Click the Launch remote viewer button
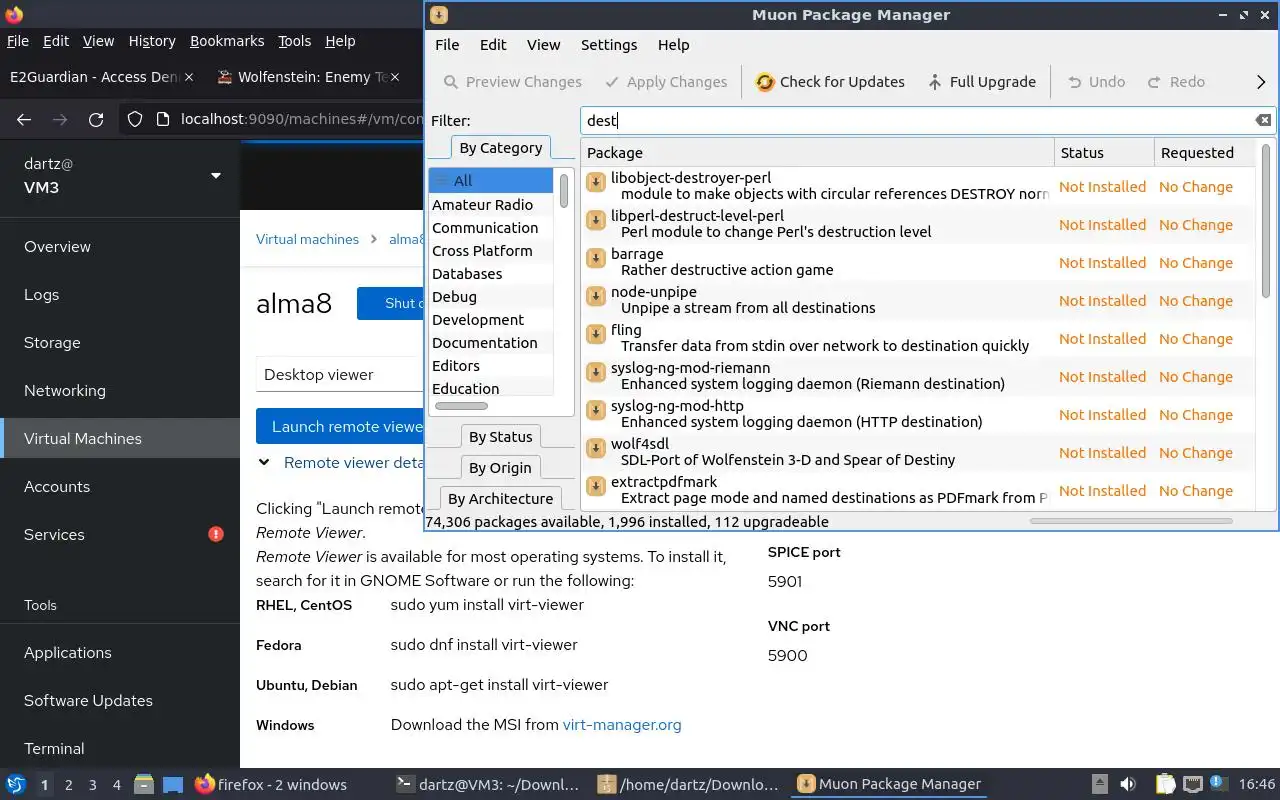 click(x=340, y=427)
